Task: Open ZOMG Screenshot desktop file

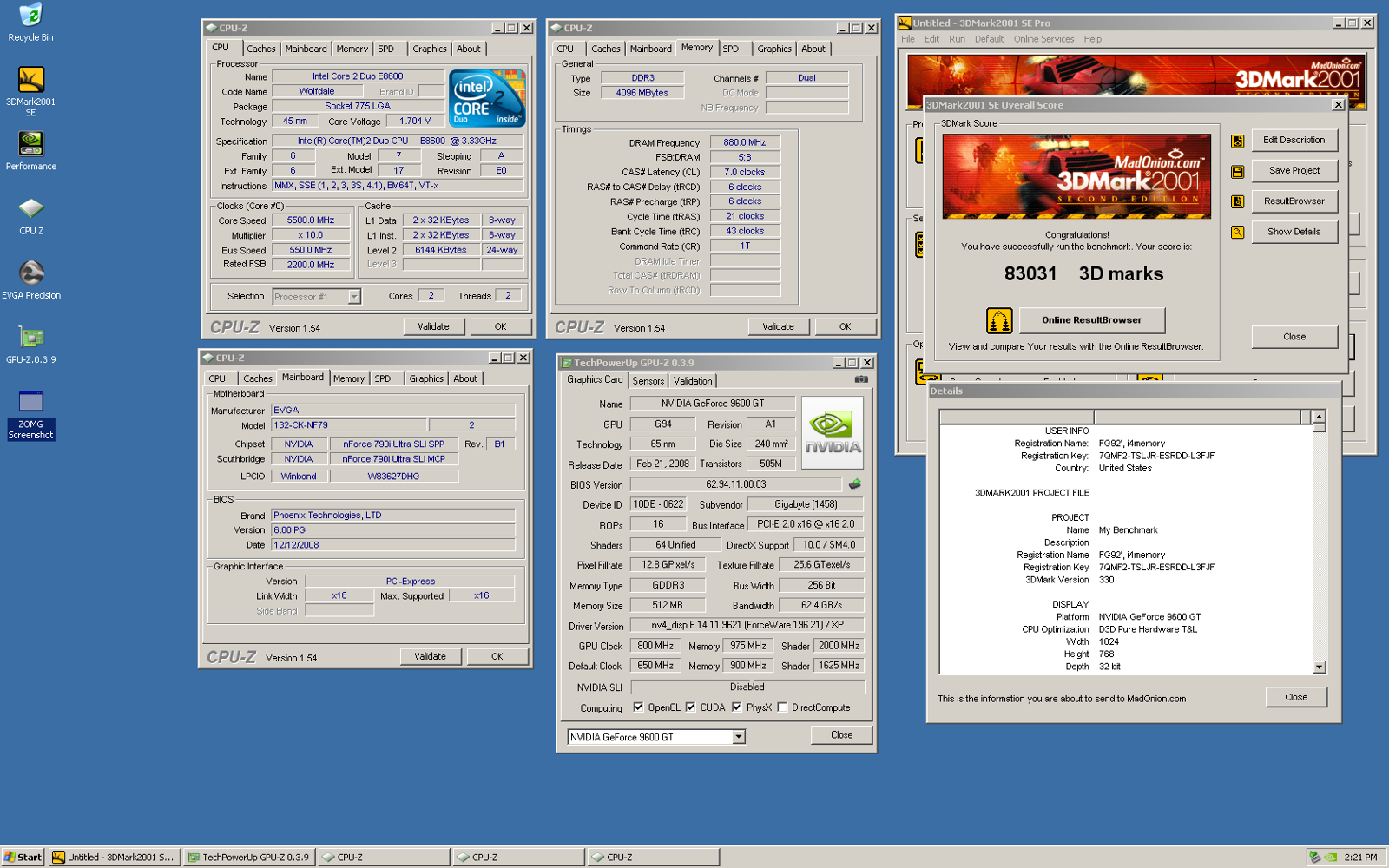Action: (x=30, y=415)
